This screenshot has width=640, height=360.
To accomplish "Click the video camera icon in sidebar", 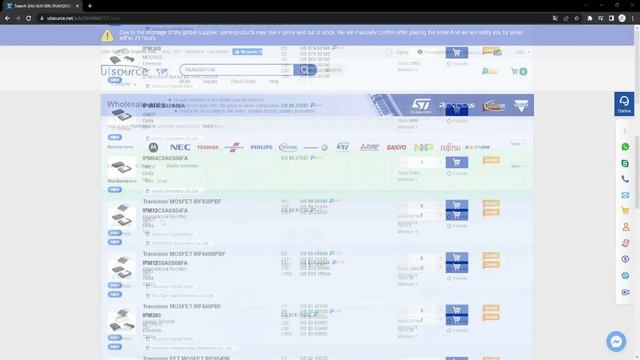I will [x=625, y=292].
